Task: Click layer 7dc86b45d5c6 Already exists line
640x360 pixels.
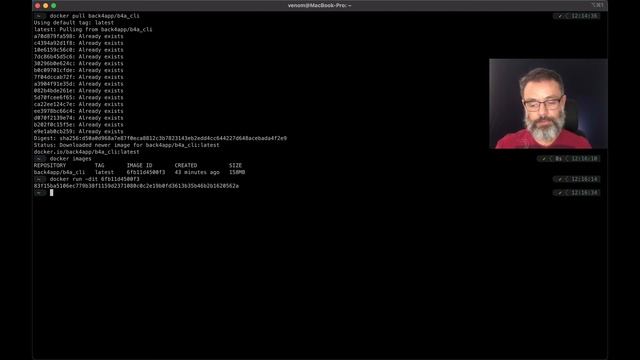Action: pos(78,57)
